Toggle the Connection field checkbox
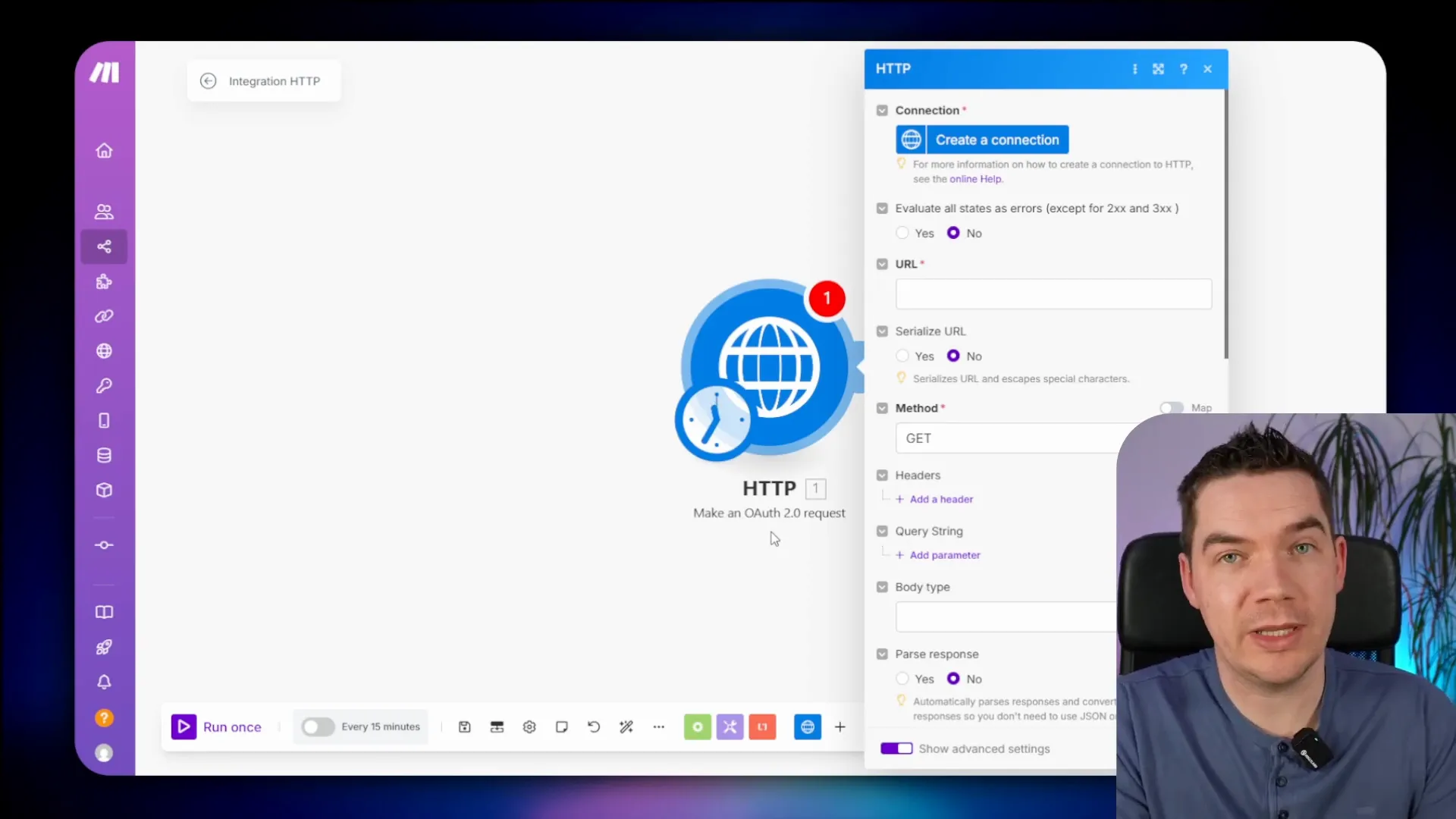This screenshot has height=819, width=1456. pos(882,111)
